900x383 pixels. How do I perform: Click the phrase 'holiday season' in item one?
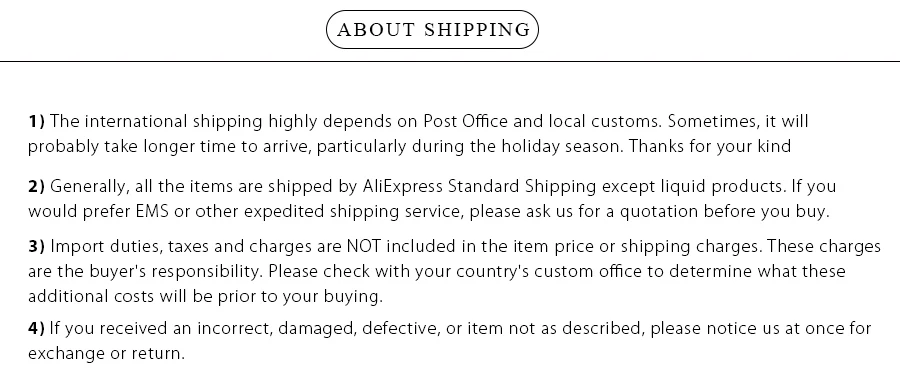tap(561, 147)
